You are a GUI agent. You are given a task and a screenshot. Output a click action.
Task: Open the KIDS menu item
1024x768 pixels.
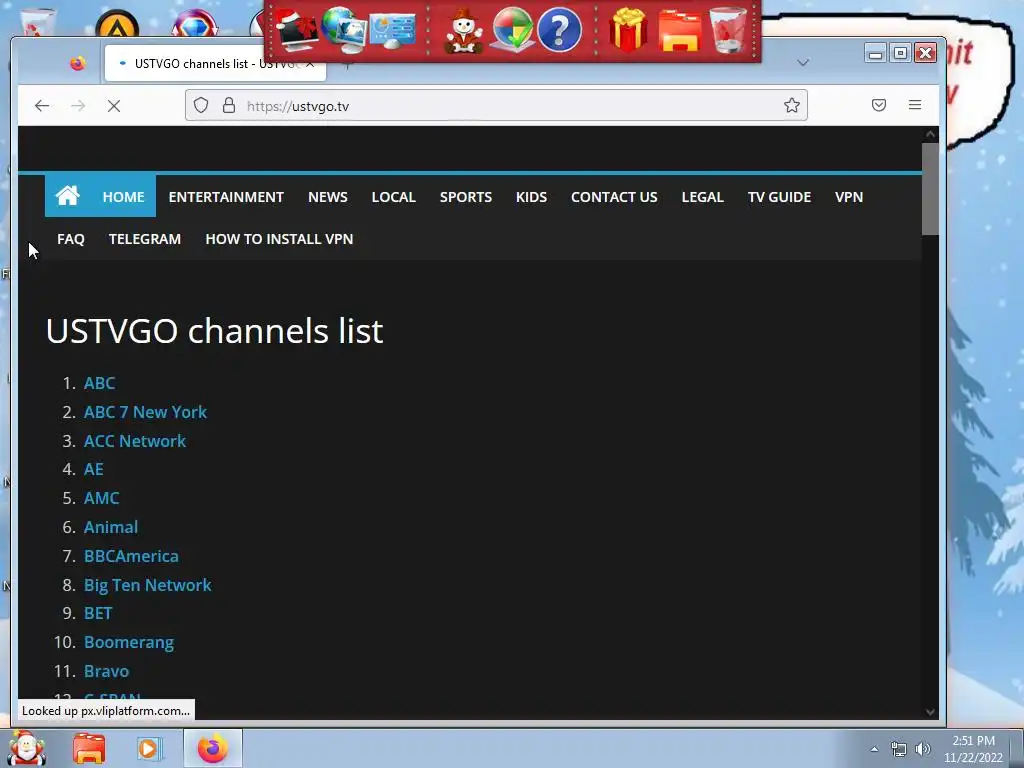click(x=532, y=197)
